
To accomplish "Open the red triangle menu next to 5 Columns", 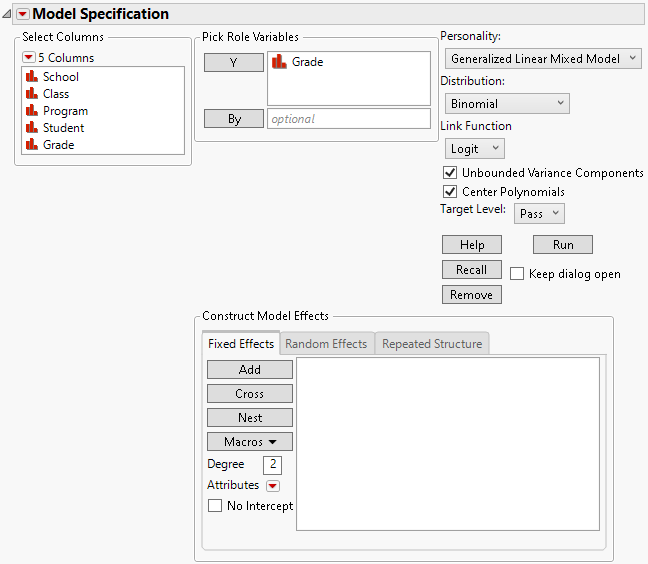I will click(28, 57).
